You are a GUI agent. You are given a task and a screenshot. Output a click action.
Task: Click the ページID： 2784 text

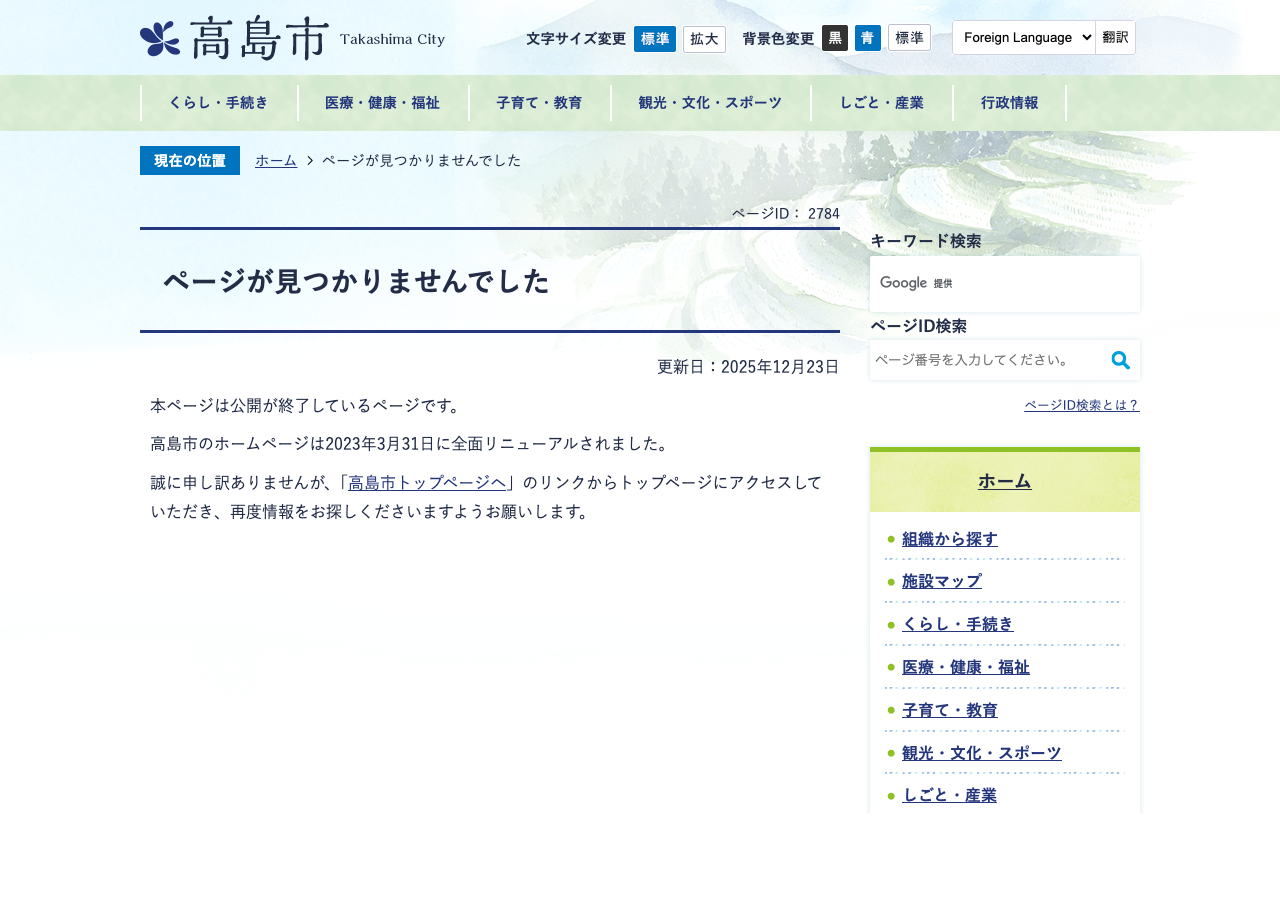pyautogui.click(x=786, y=213)
